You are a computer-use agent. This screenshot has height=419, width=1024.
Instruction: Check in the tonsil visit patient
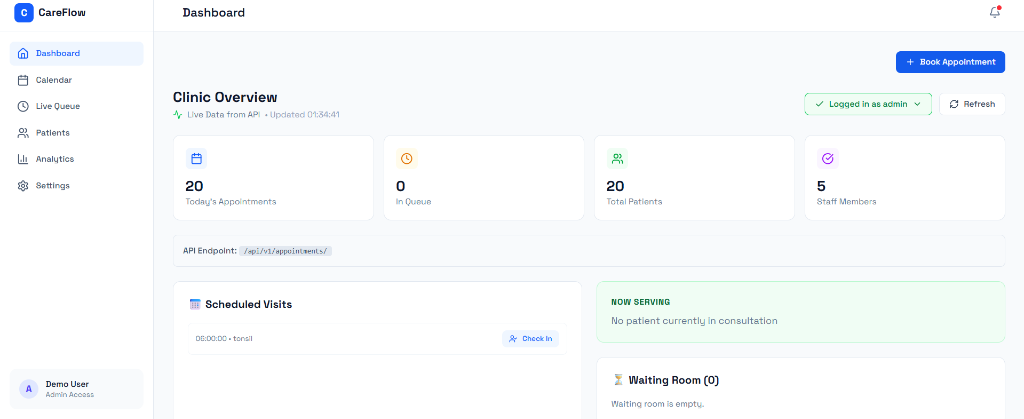pos(530,339)
